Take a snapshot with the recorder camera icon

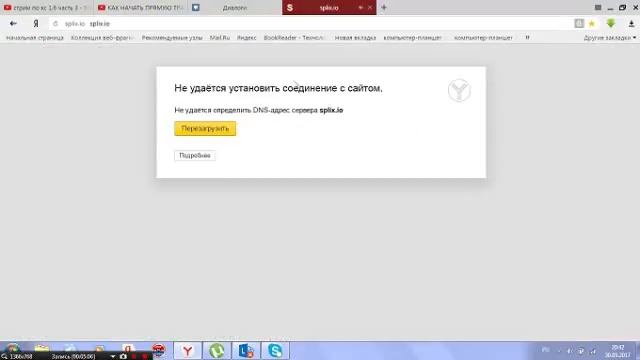123,356
